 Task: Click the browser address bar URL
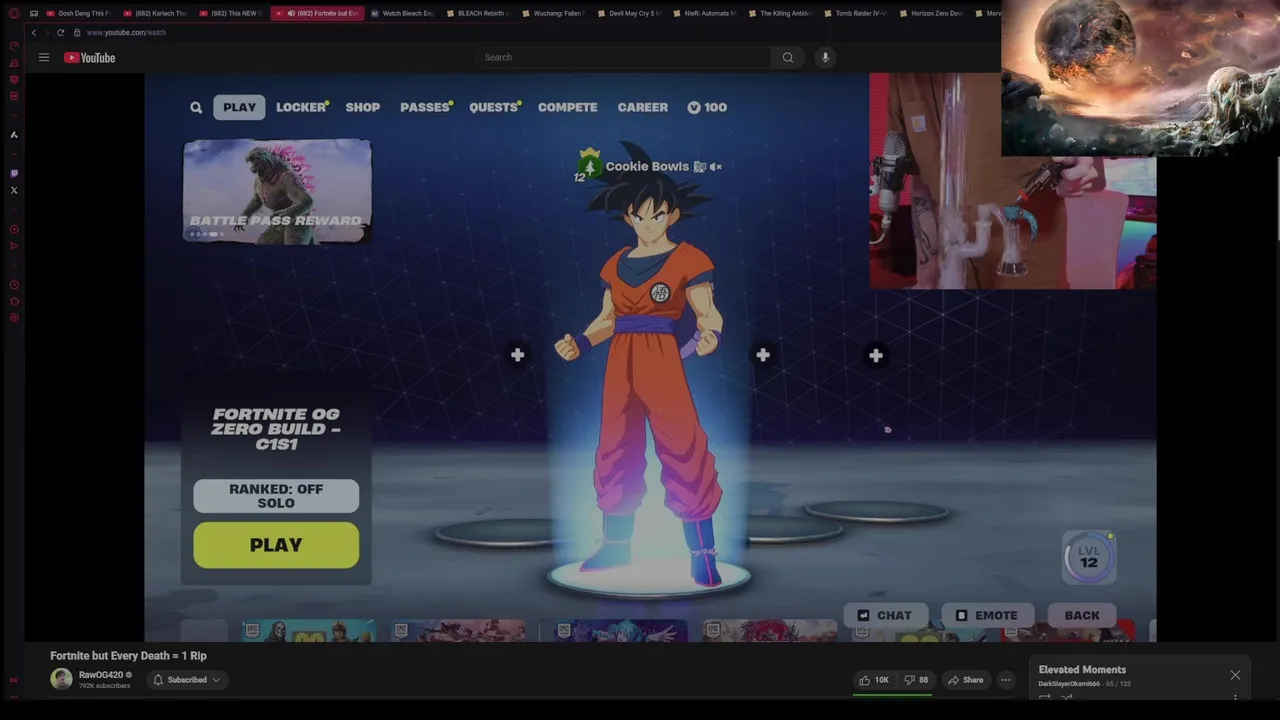point(126,32)
